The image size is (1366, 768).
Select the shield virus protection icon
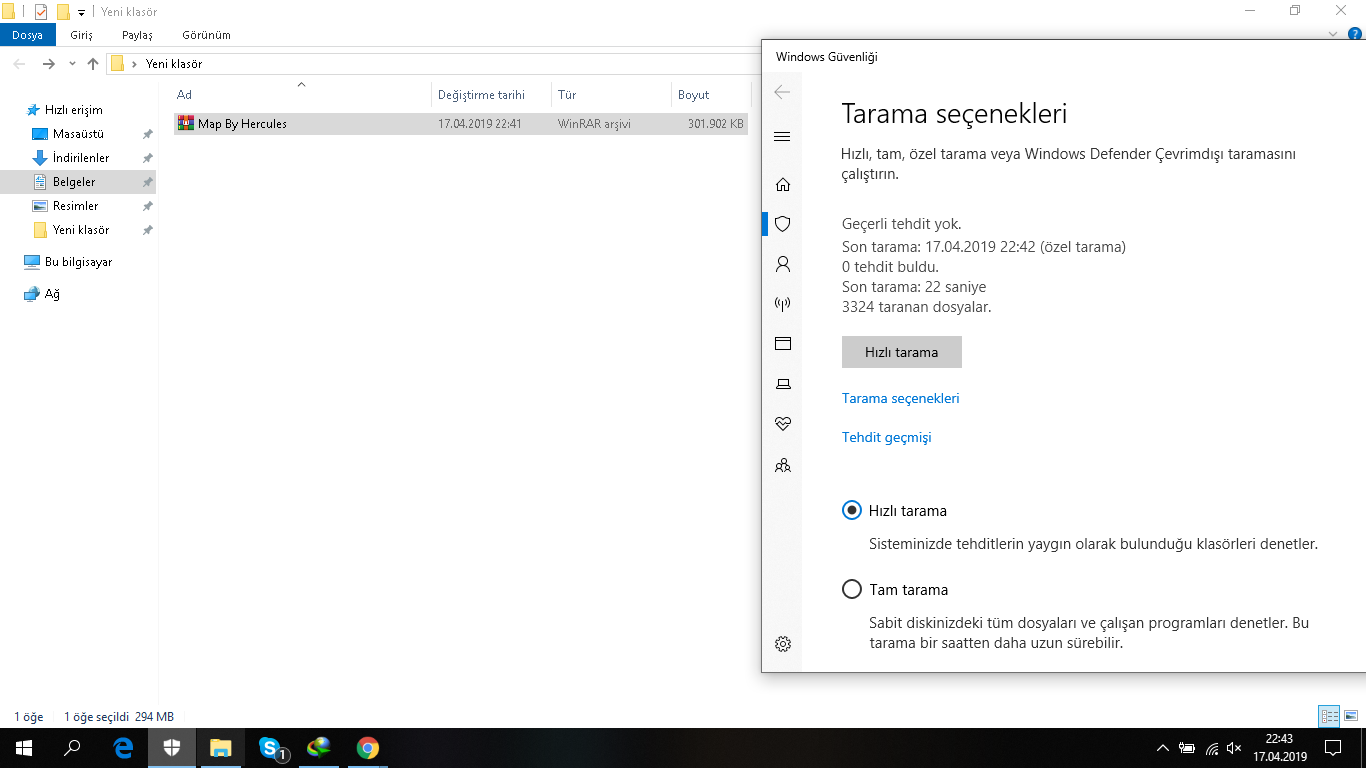783,224
